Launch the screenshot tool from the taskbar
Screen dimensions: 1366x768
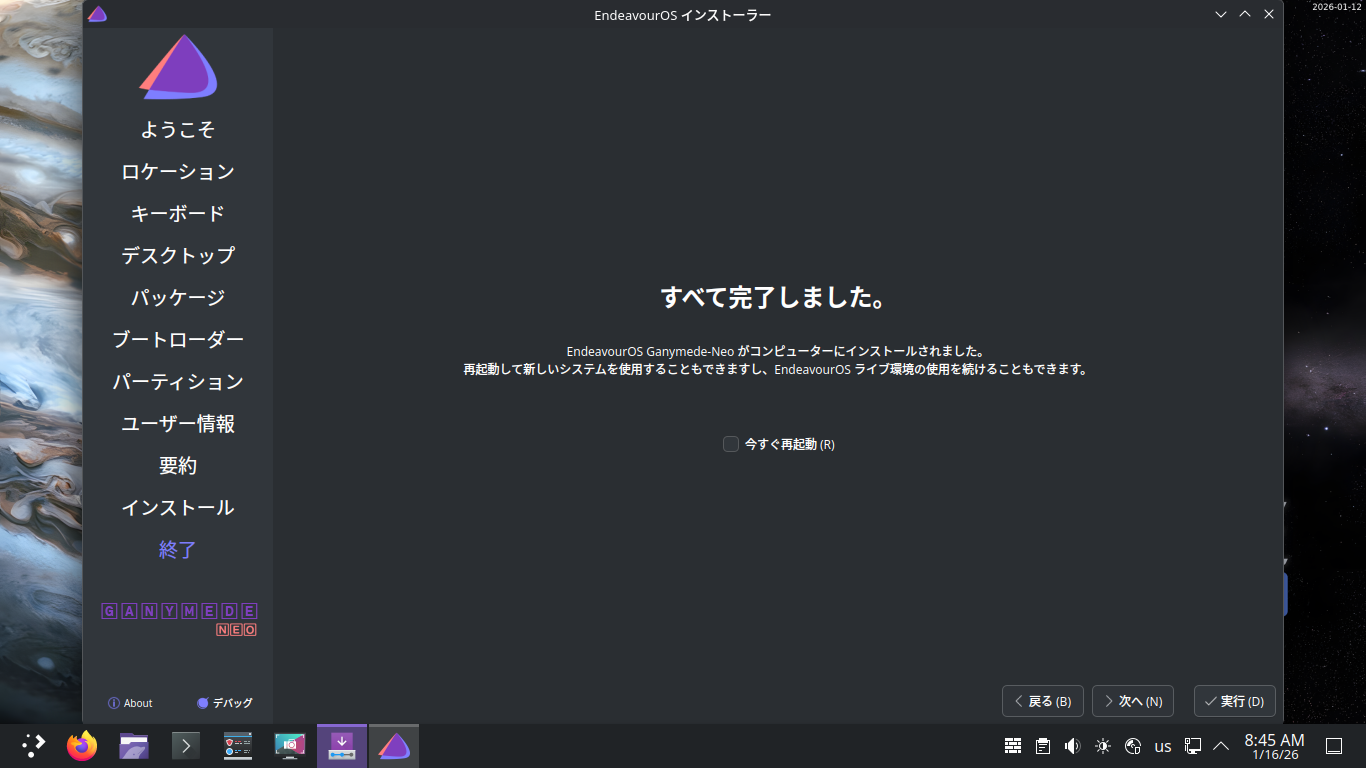290,745
